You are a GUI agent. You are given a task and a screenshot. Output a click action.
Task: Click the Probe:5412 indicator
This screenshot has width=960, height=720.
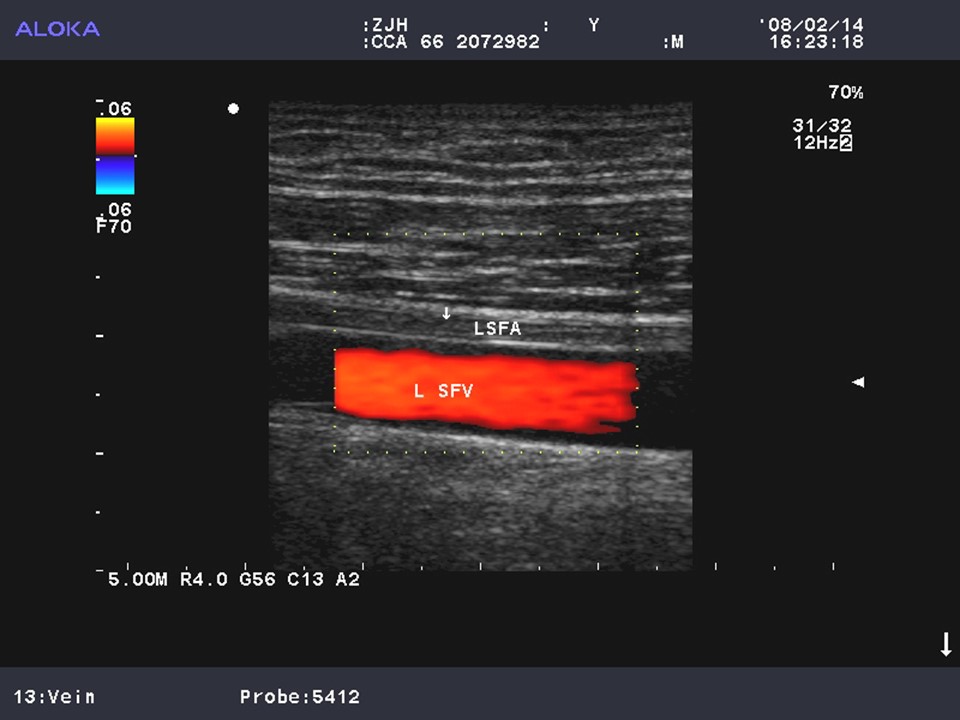tap(300, 696)
